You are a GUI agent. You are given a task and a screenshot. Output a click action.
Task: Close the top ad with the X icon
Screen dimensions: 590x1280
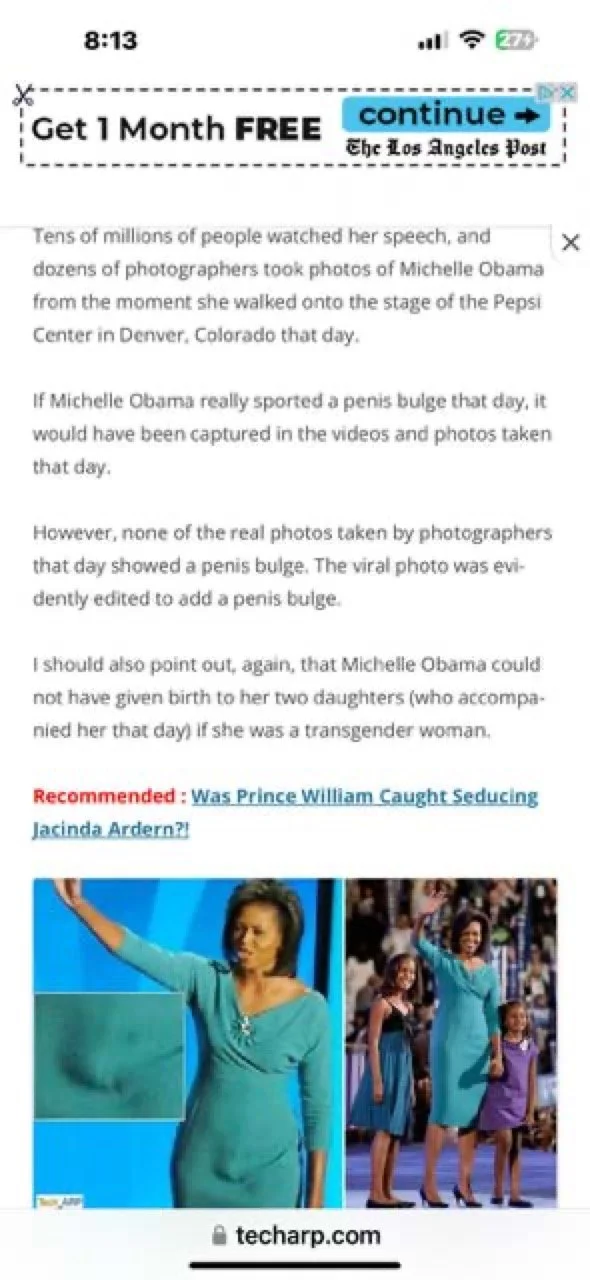[x=567, y=92]
